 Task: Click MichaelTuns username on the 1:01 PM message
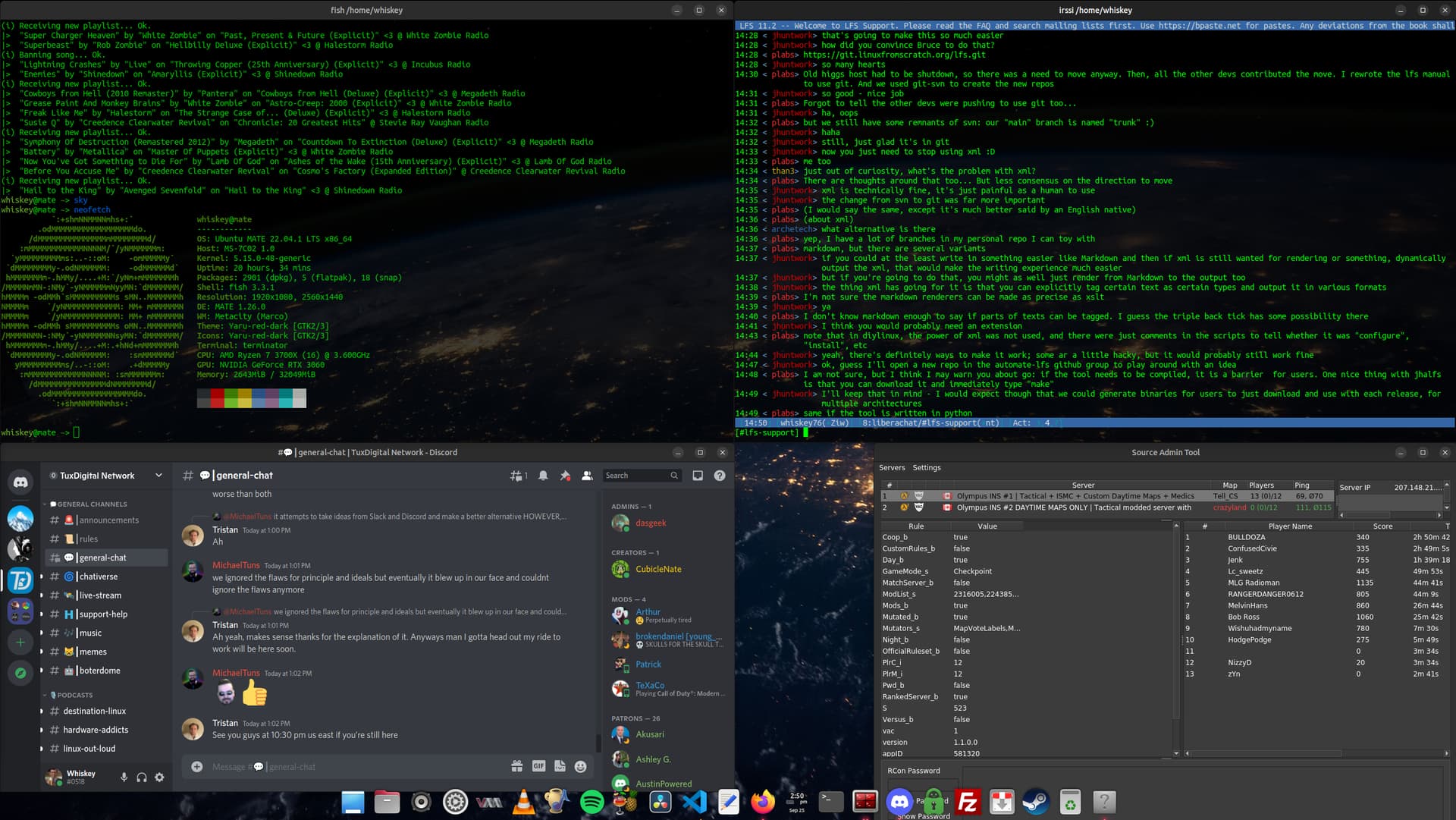coord(236,565)
